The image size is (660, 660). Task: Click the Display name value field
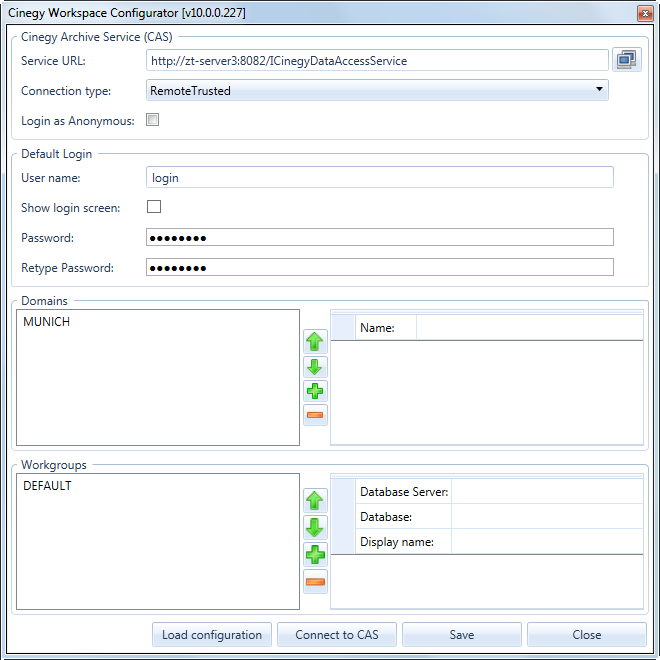547,542
